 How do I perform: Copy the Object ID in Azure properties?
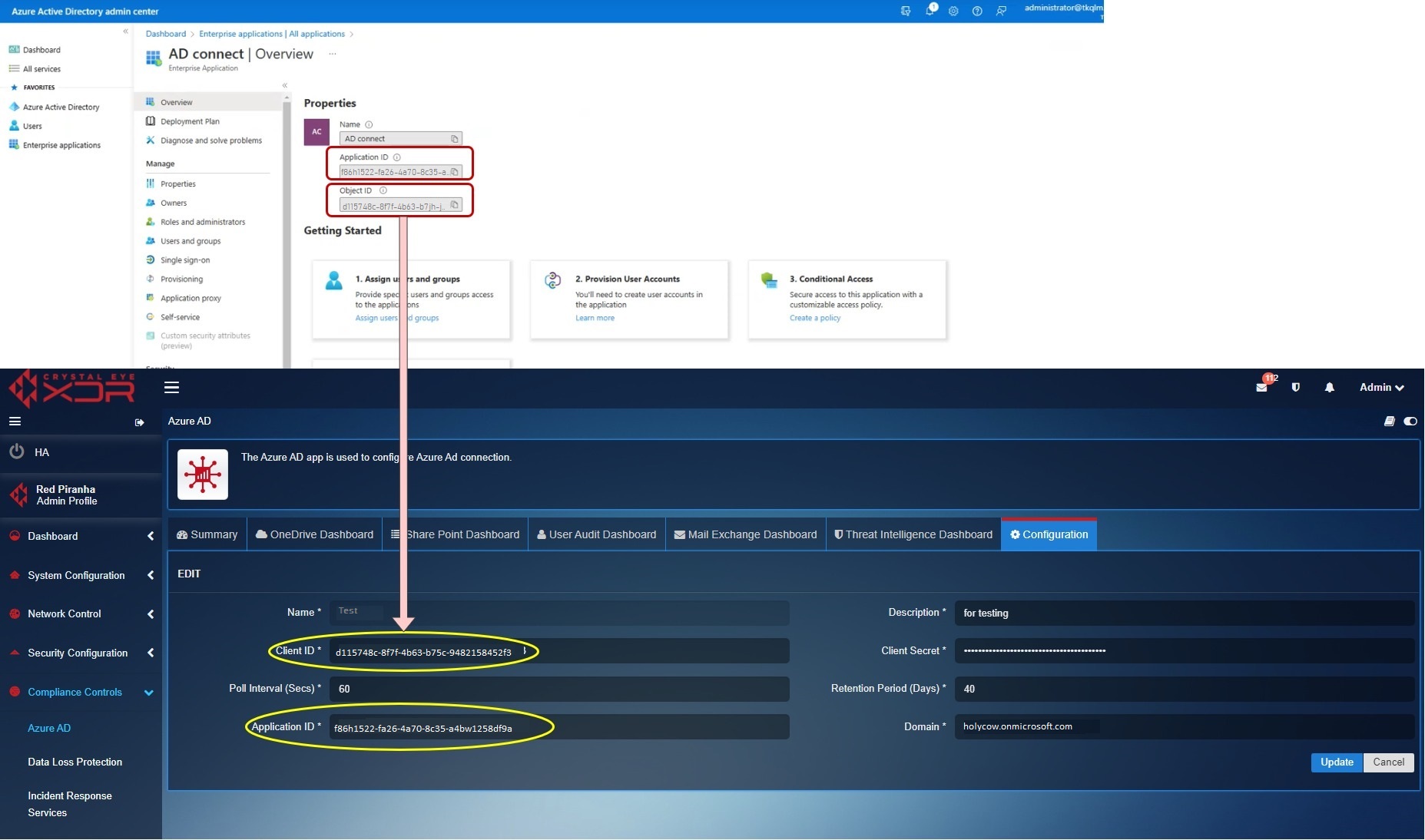coord(455,205)
